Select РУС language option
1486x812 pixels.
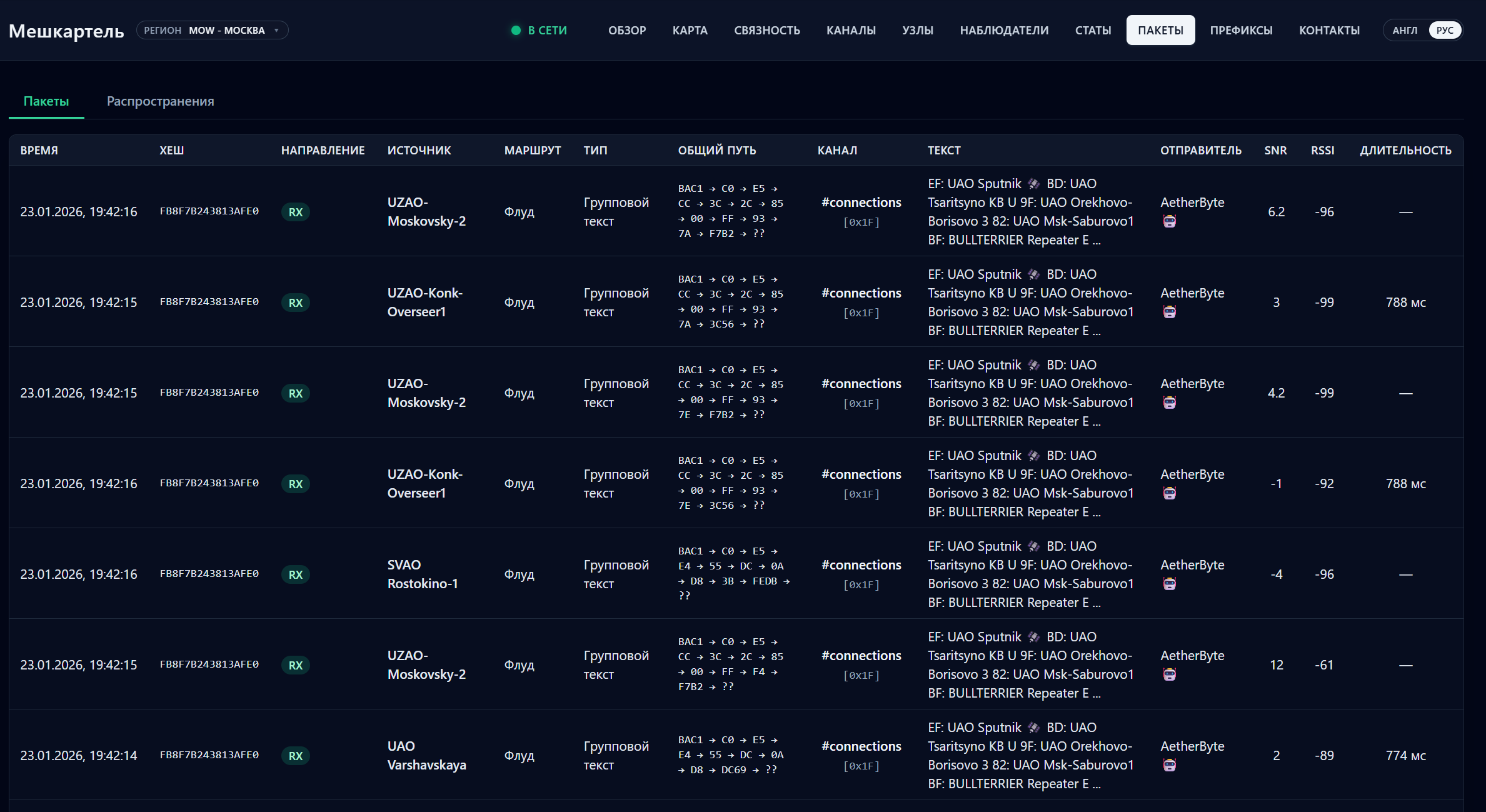coord(1445,30)
